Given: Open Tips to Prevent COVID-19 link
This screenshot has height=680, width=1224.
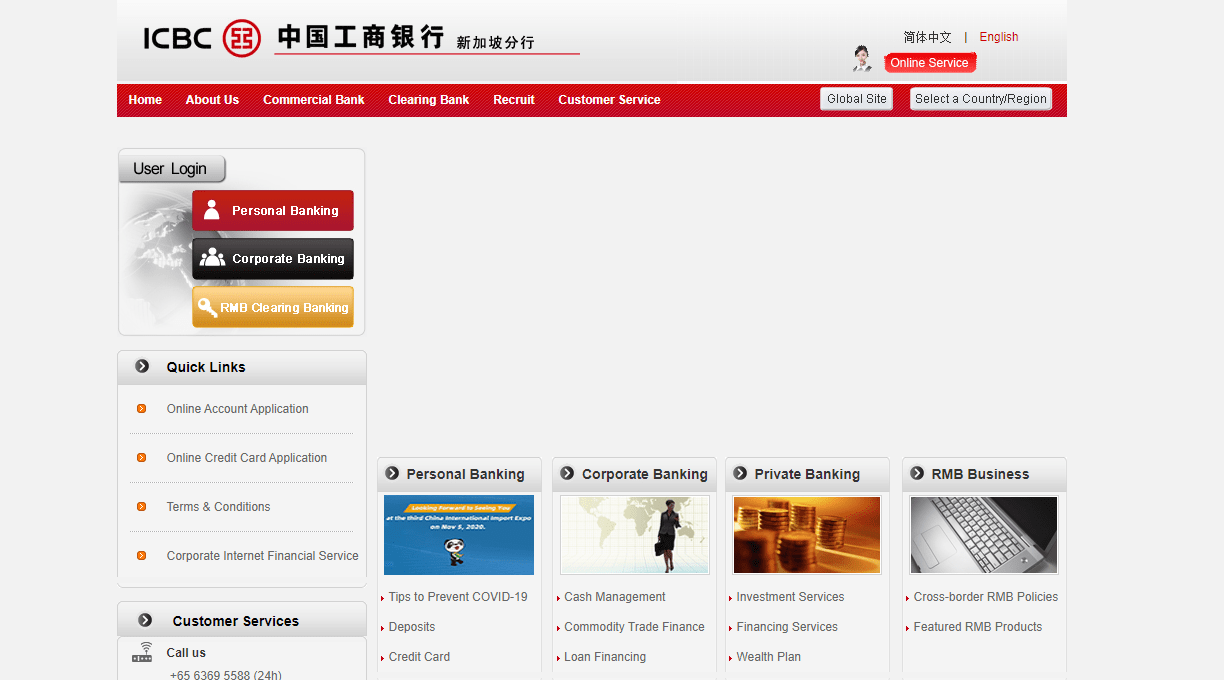Looking at the screenshot, I should (x=458, y=597).
